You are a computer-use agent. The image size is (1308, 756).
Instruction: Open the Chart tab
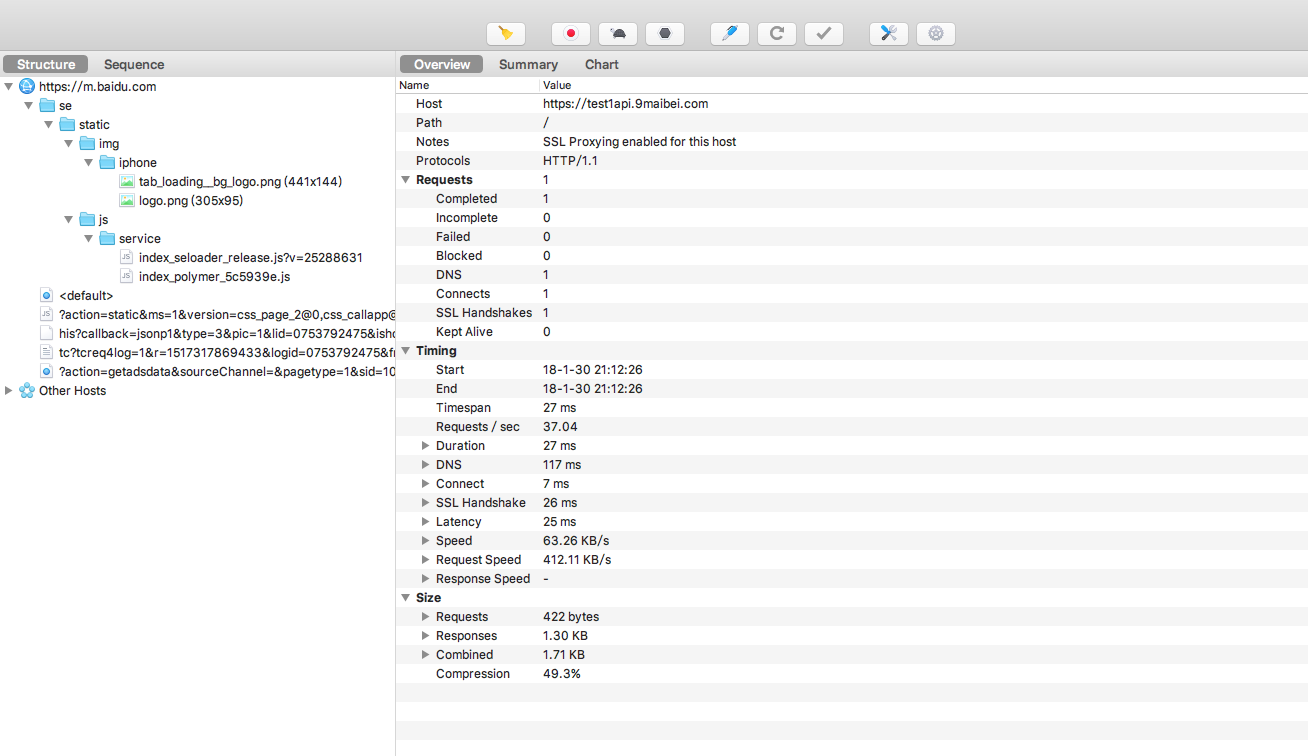602,64
